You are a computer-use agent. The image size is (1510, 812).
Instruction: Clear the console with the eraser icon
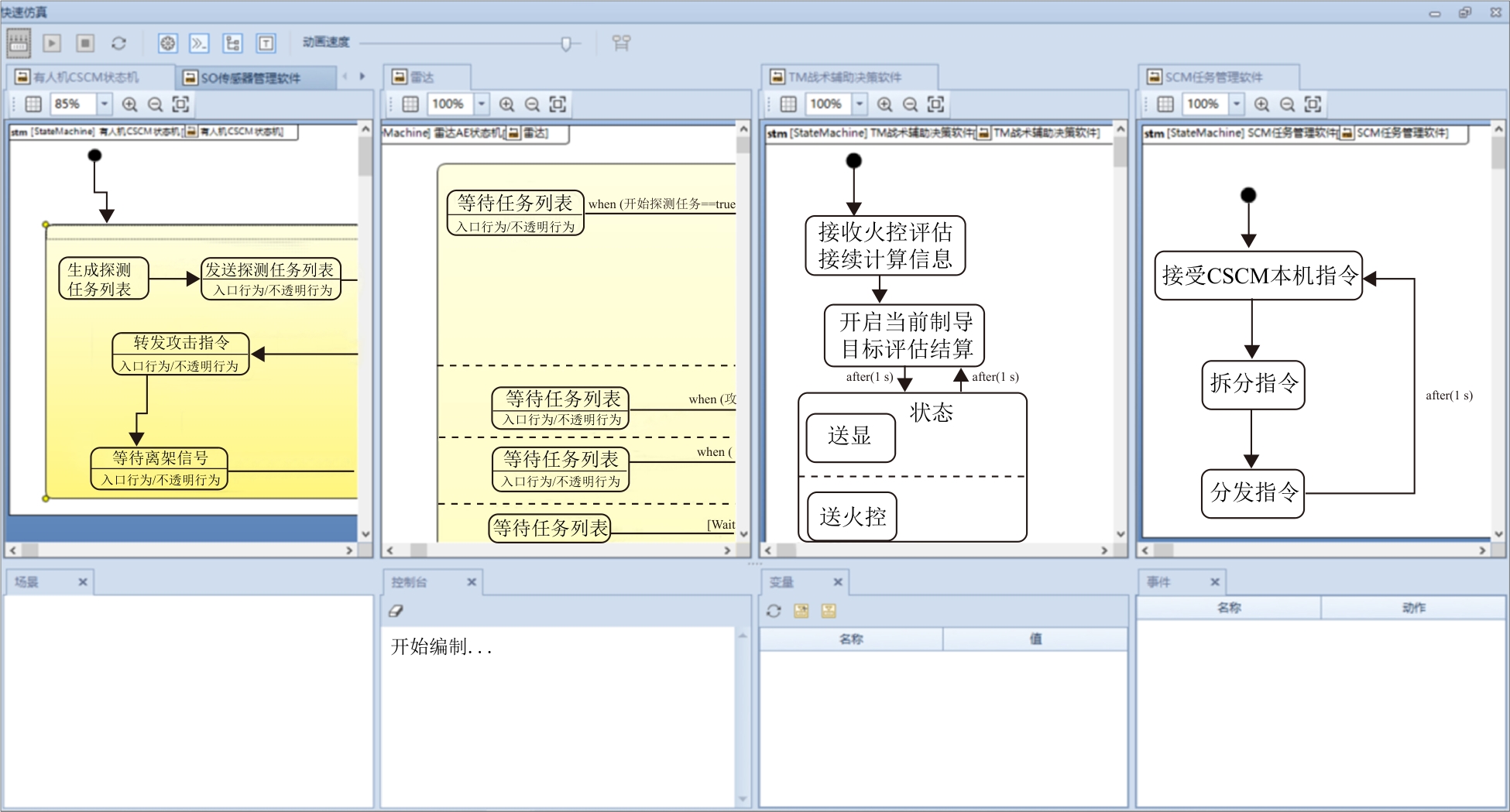pos(396,611)
